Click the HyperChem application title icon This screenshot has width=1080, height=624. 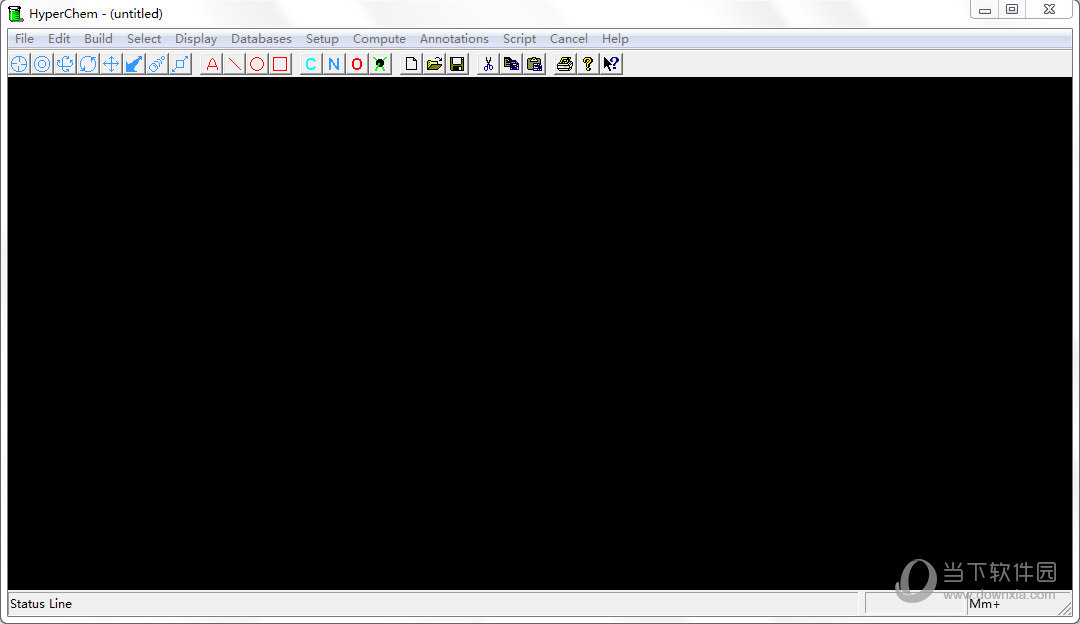(15, 13)
